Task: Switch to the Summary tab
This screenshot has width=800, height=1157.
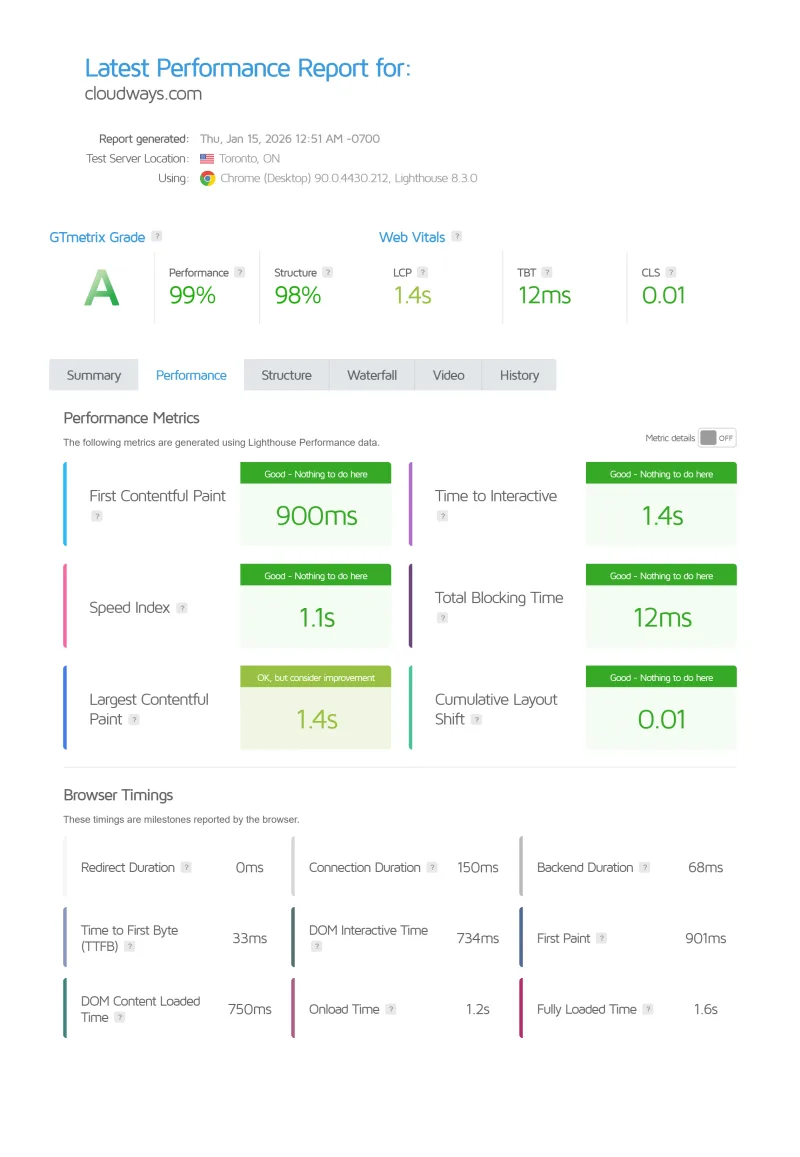Action: pyautogui.click(x=94, y=375)
